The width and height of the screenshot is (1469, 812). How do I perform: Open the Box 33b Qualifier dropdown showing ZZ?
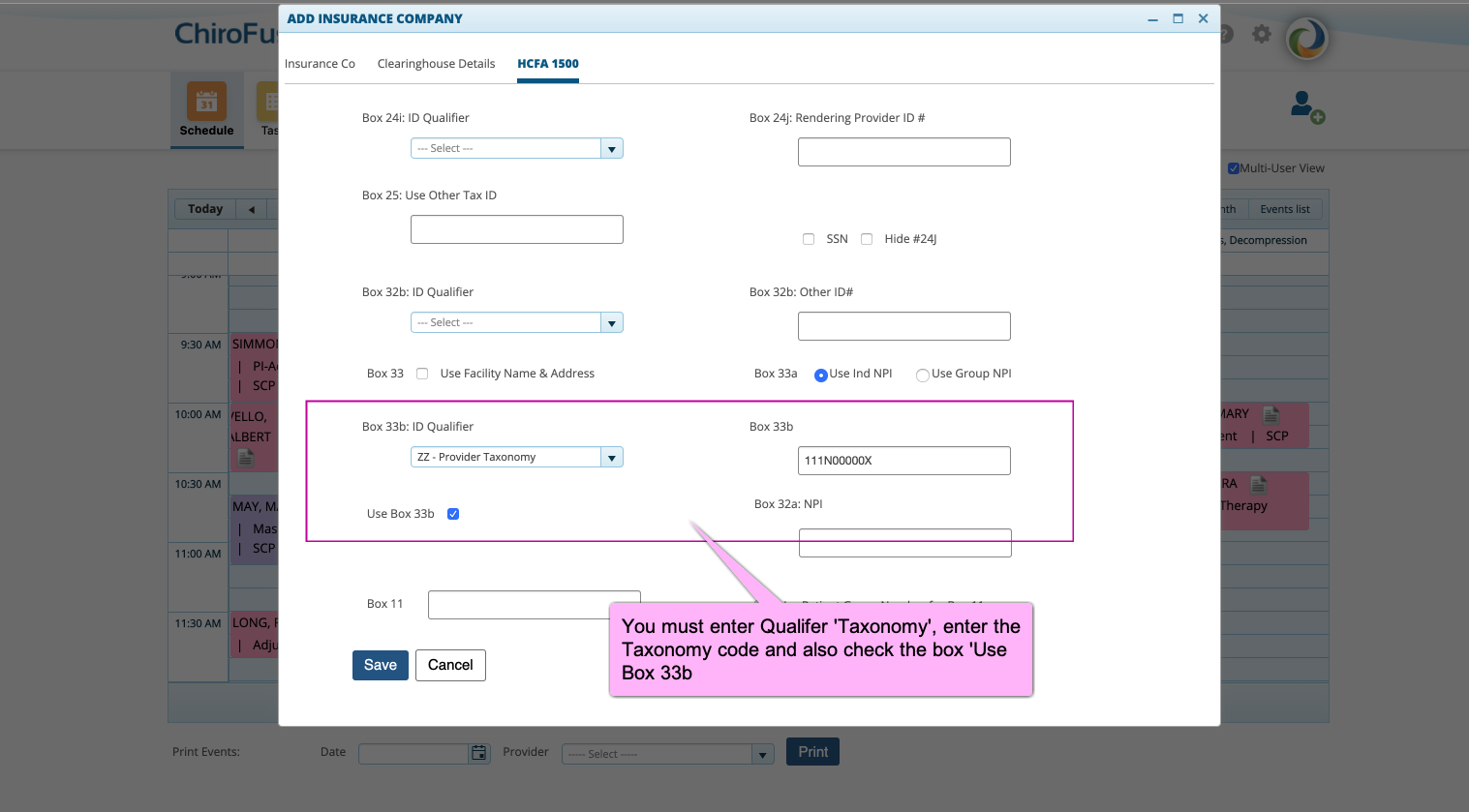pos(611,457)
